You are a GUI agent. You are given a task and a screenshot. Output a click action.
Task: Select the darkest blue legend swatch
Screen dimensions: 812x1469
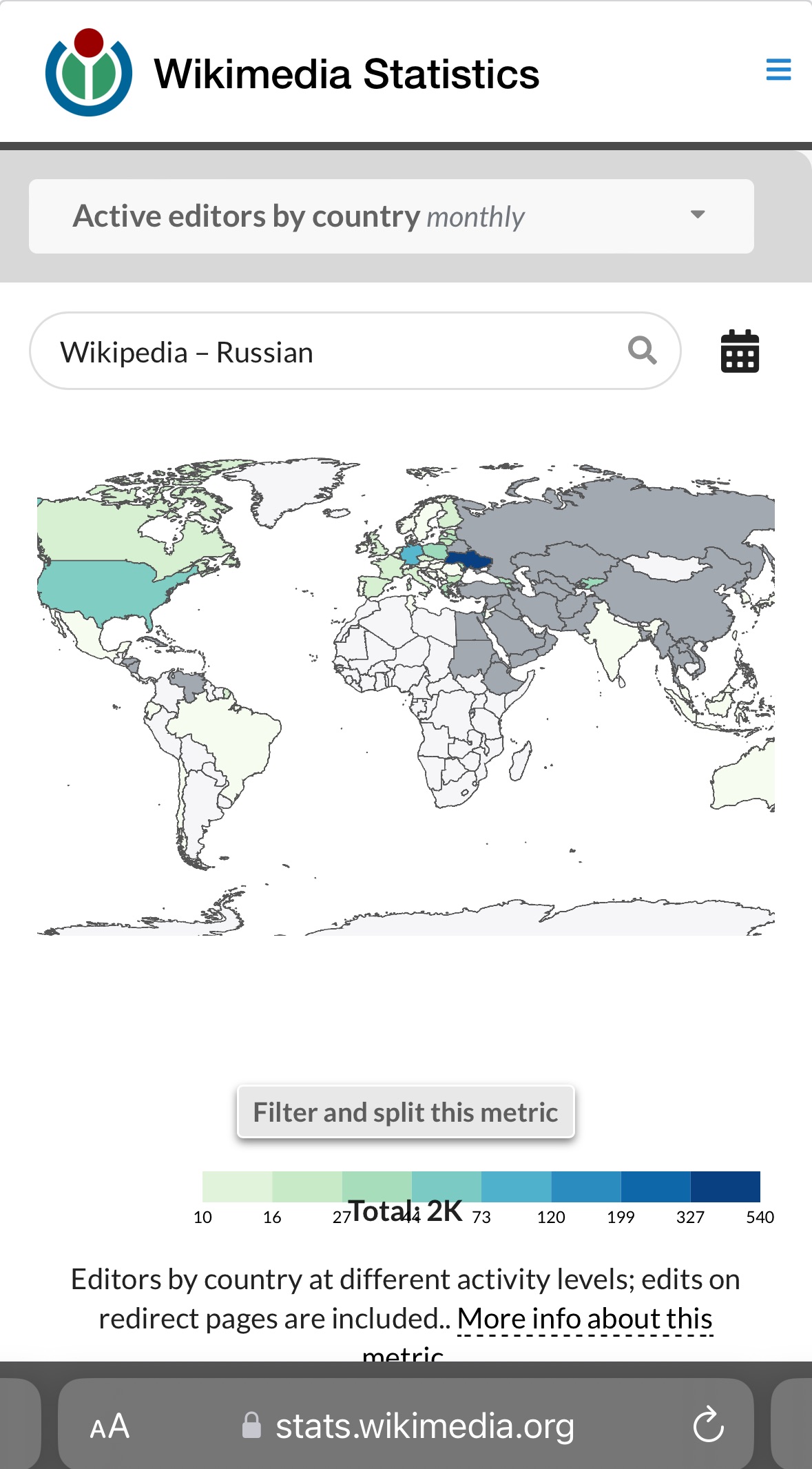click(x=725, y=1186)
